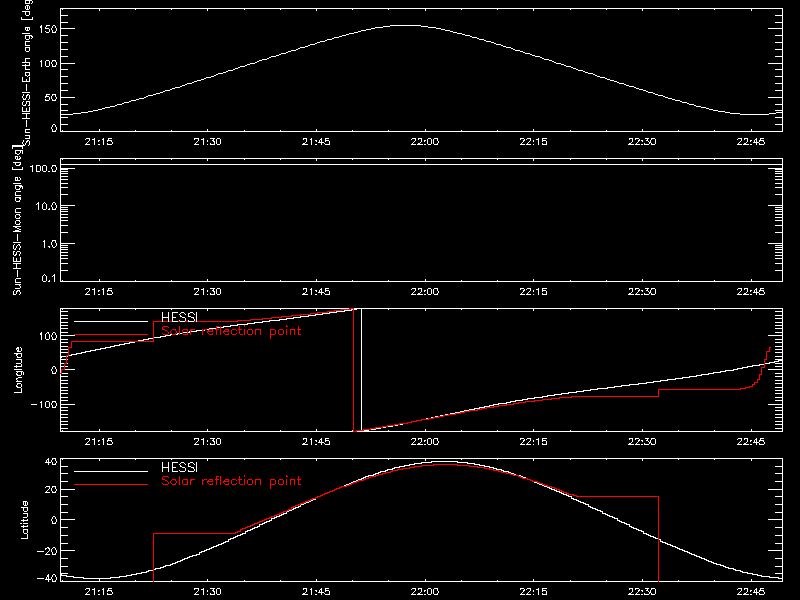Click "22:45" time label under Earth angle plot
Screen dimensions: 800x600
751,142
